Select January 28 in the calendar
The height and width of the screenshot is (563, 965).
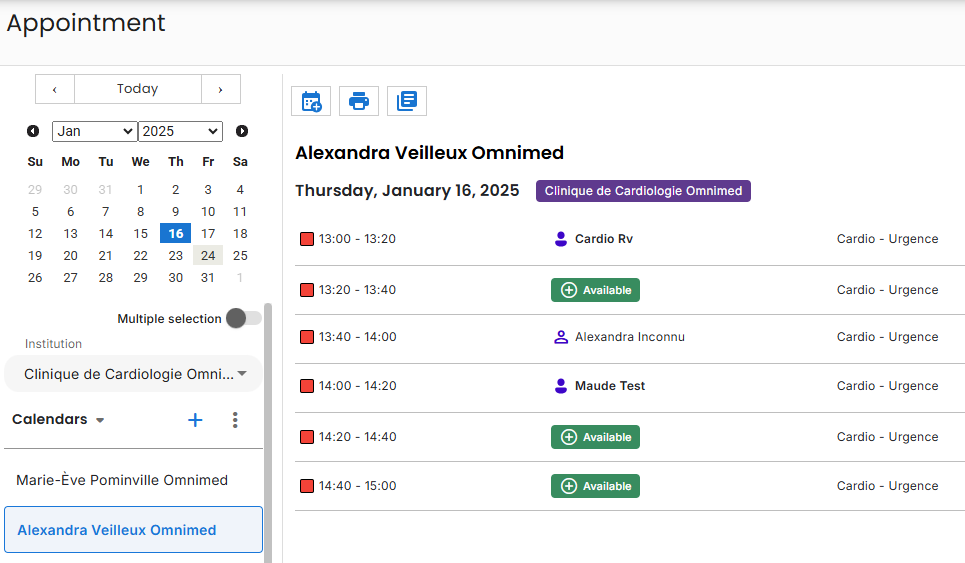pos(106,278)
